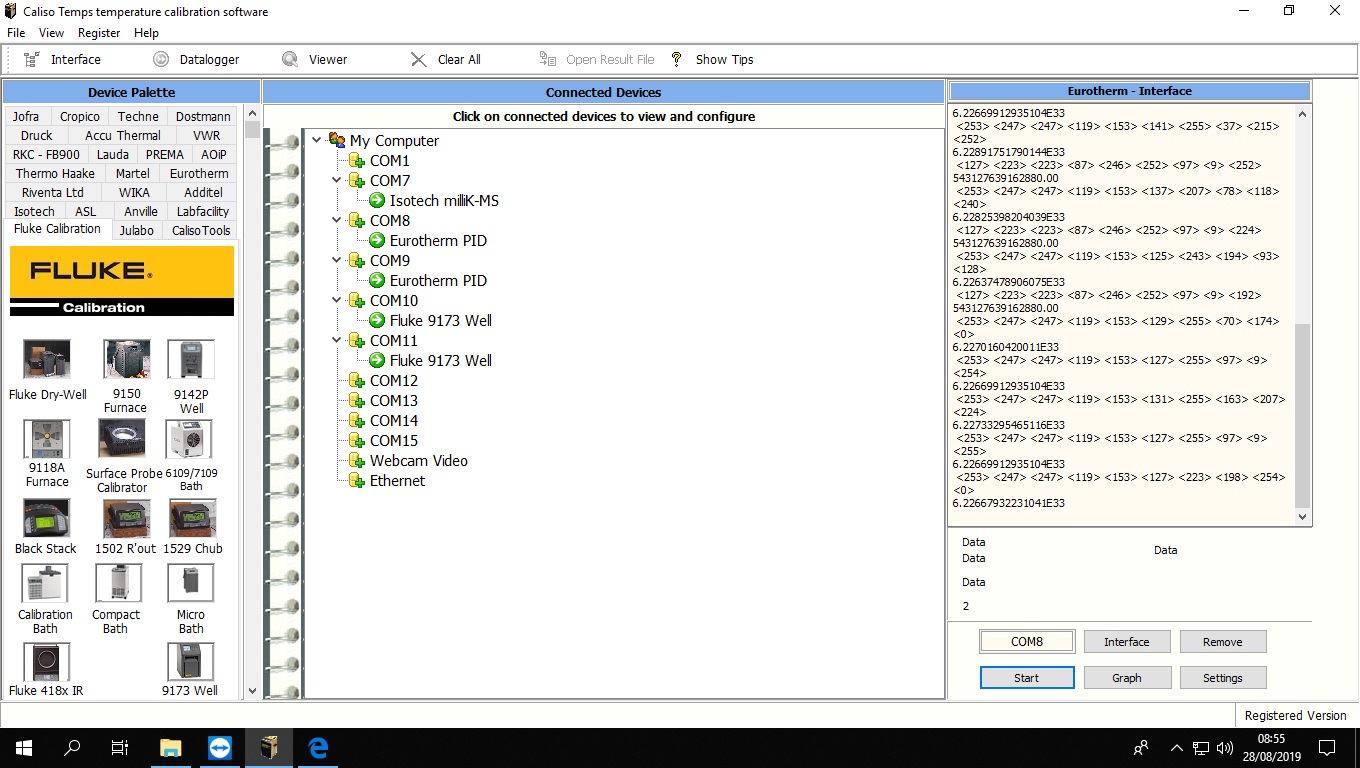Collapse the COM11 tree node

[337, 340]
